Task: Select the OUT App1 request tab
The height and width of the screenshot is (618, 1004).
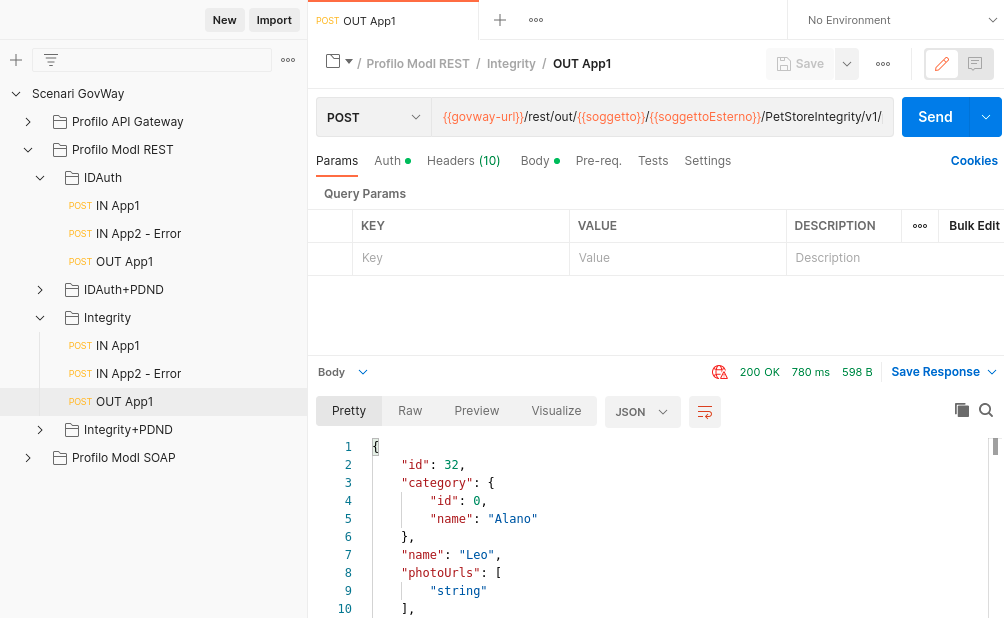Action: pos(393,20)
